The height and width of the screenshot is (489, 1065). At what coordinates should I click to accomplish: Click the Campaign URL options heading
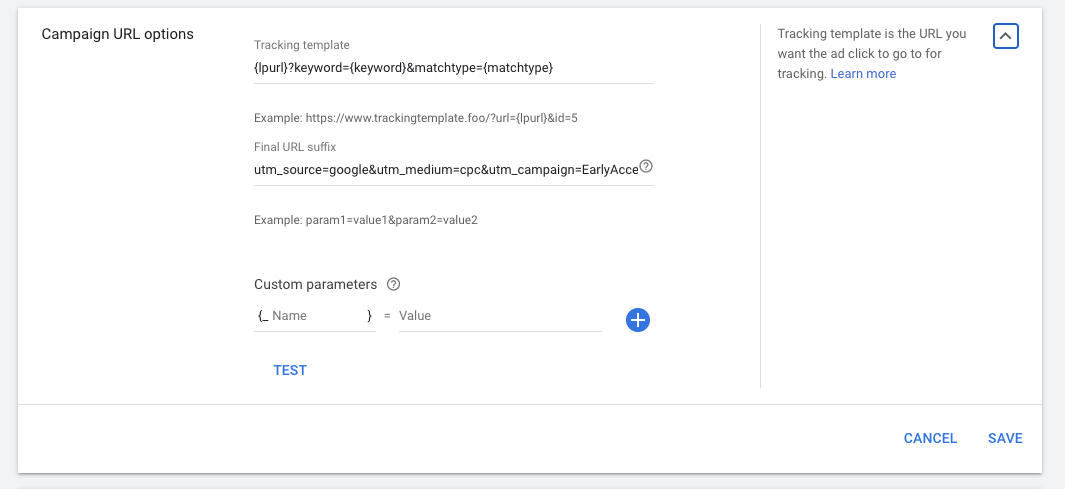pos(117,34)
